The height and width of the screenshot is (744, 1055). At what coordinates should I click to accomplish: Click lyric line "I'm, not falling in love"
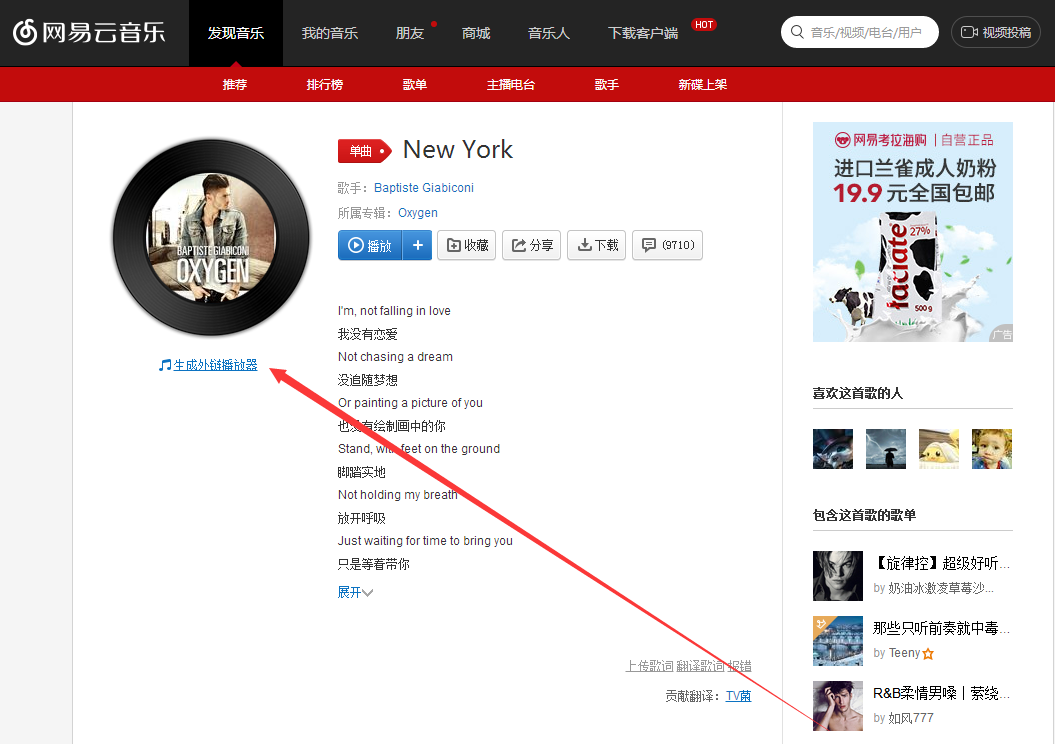pos(394,311)
